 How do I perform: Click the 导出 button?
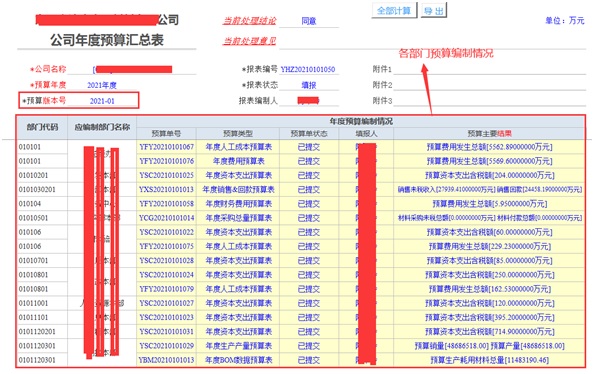point(433,11)
